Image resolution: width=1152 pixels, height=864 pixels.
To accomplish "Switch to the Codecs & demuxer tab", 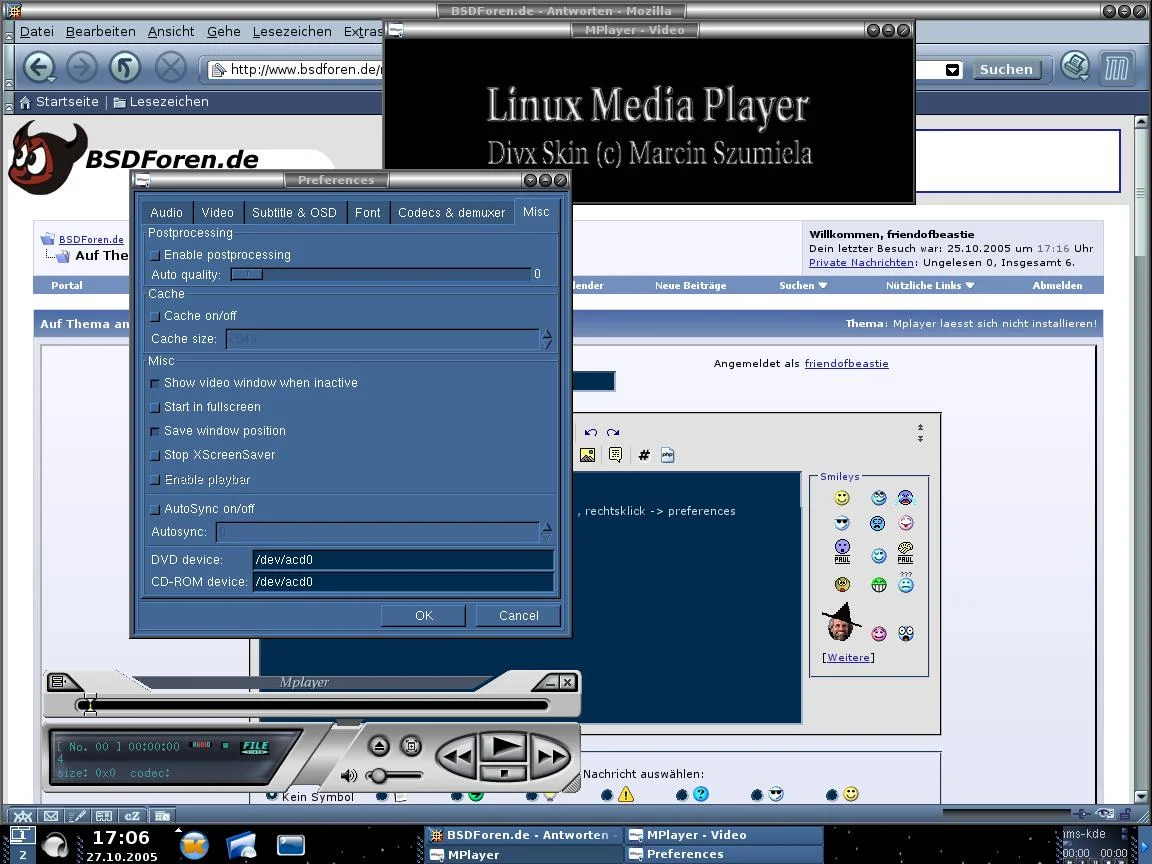I will 451,213.
